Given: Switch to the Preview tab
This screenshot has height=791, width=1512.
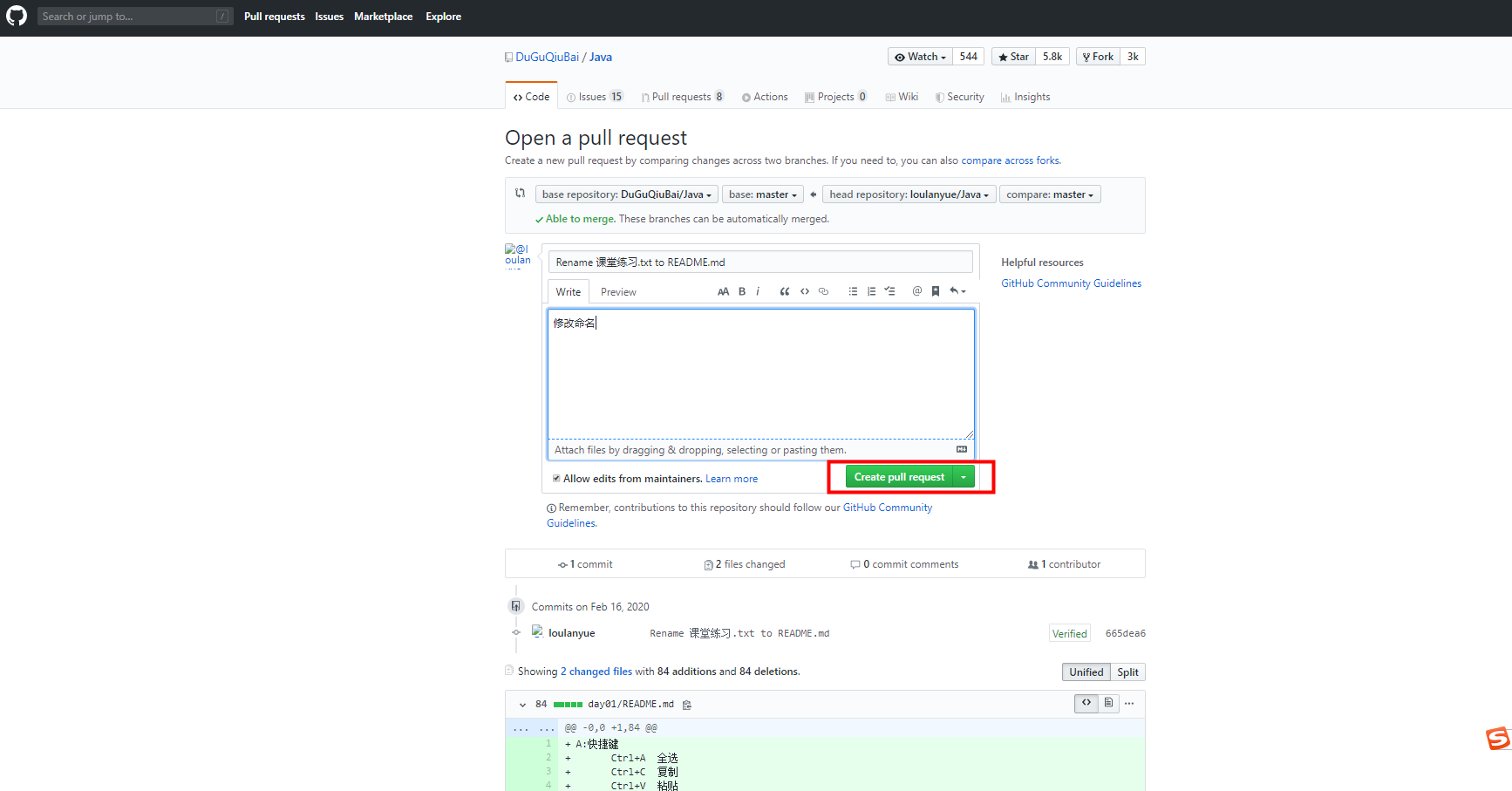Looking at the screenshot, I should (618, 292).
